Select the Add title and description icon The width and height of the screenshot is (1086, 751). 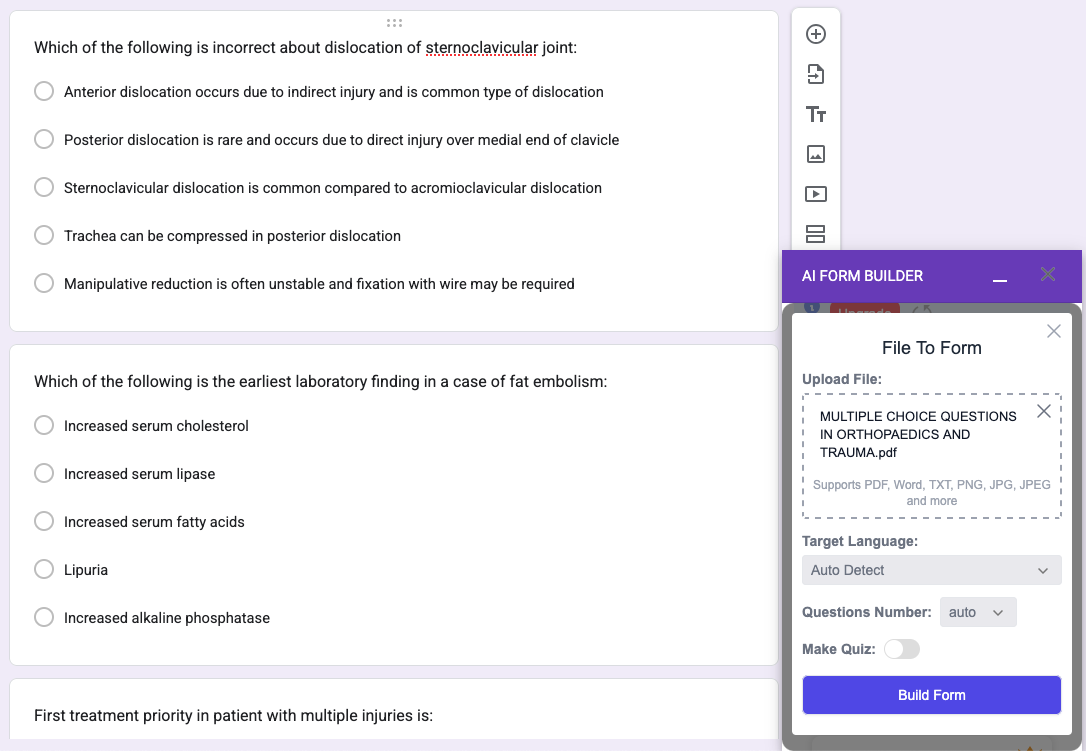point(815,114)
